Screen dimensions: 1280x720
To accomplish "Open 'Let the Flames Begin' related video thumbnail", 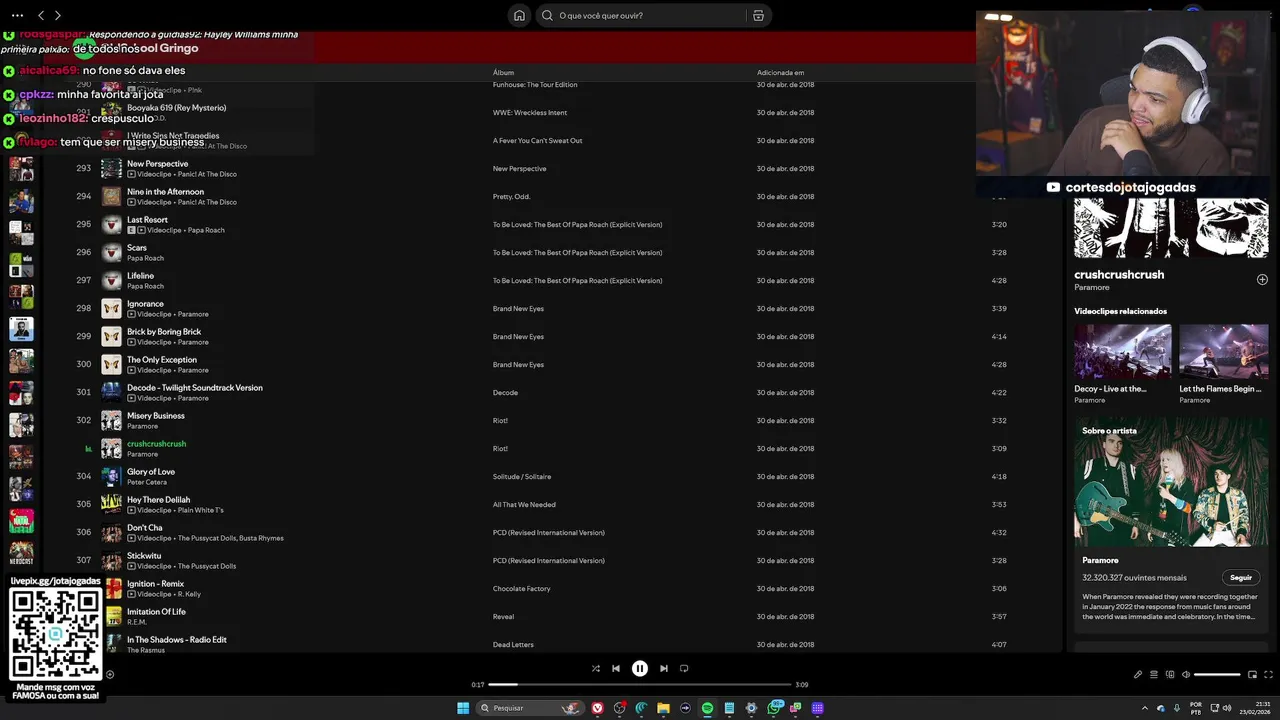I will pos(1224,351).
